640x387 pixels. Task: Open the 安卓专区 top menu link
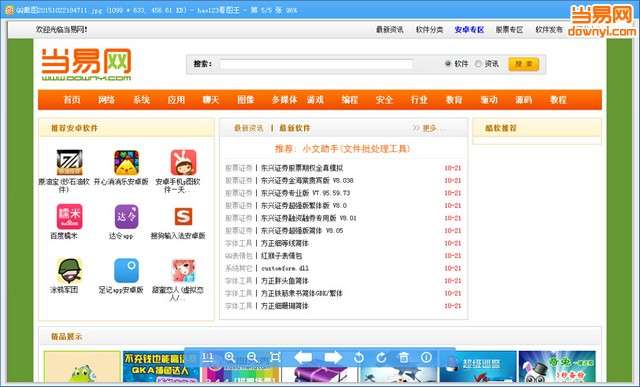point(469,30)
